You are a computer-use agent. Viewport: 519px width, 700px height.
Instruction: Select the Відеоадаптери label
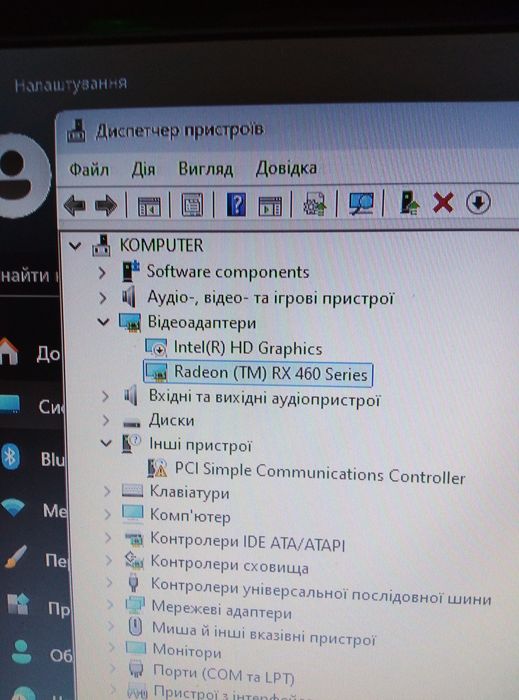[202, 322]
